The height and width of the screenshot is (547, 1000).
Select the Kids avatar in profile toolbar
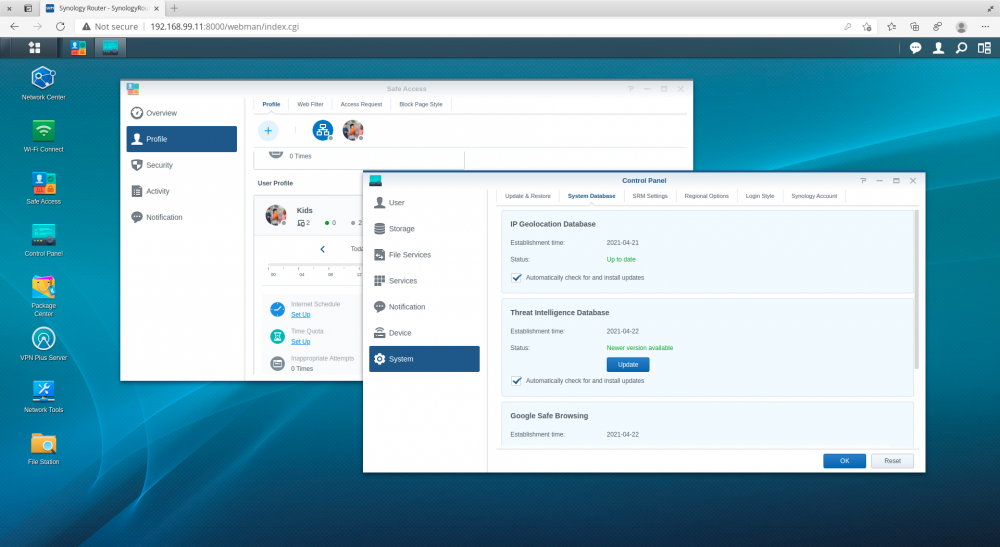click(x=353, y=131)
